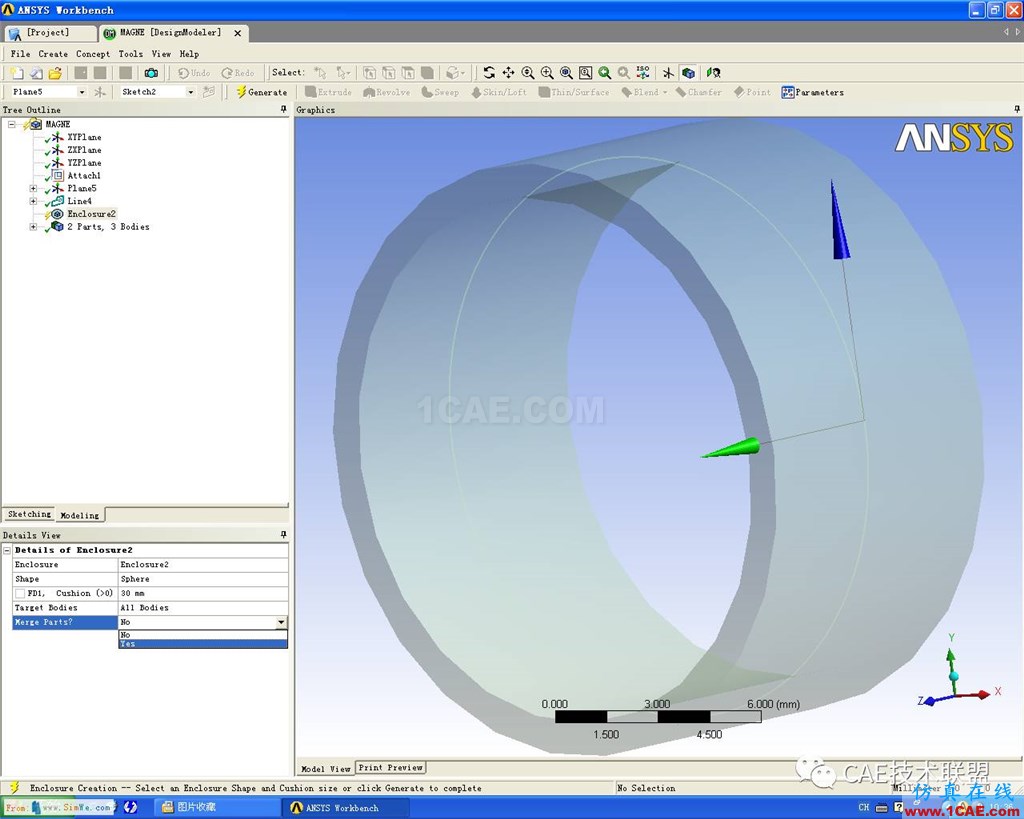Click the Point tool

(x=752, y=92)
